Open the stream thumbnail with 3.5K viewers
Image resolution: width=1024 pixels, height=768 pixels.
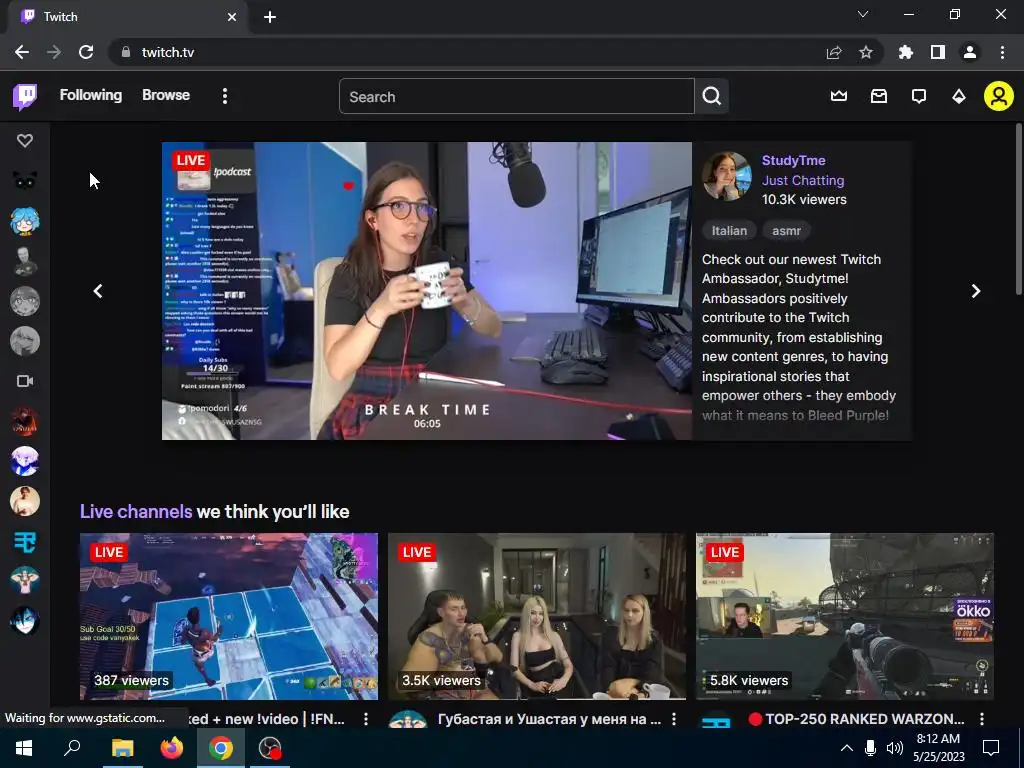(x=537, y=616)
